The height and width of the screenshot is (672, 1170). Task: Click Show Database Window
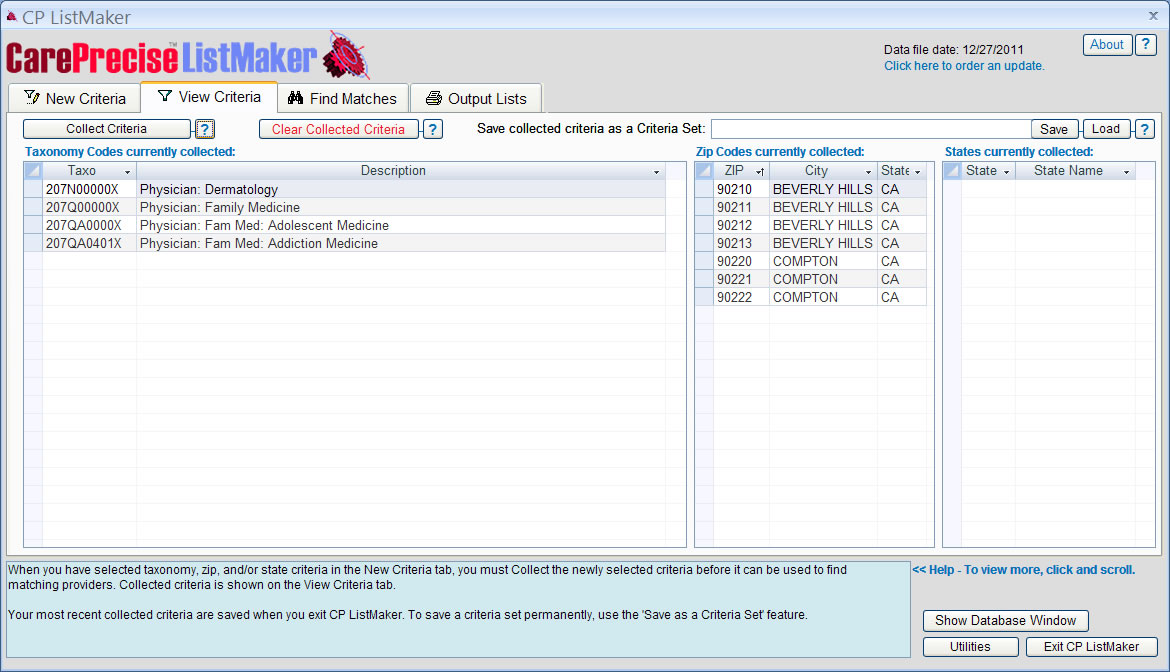[x=1005, y=621]
